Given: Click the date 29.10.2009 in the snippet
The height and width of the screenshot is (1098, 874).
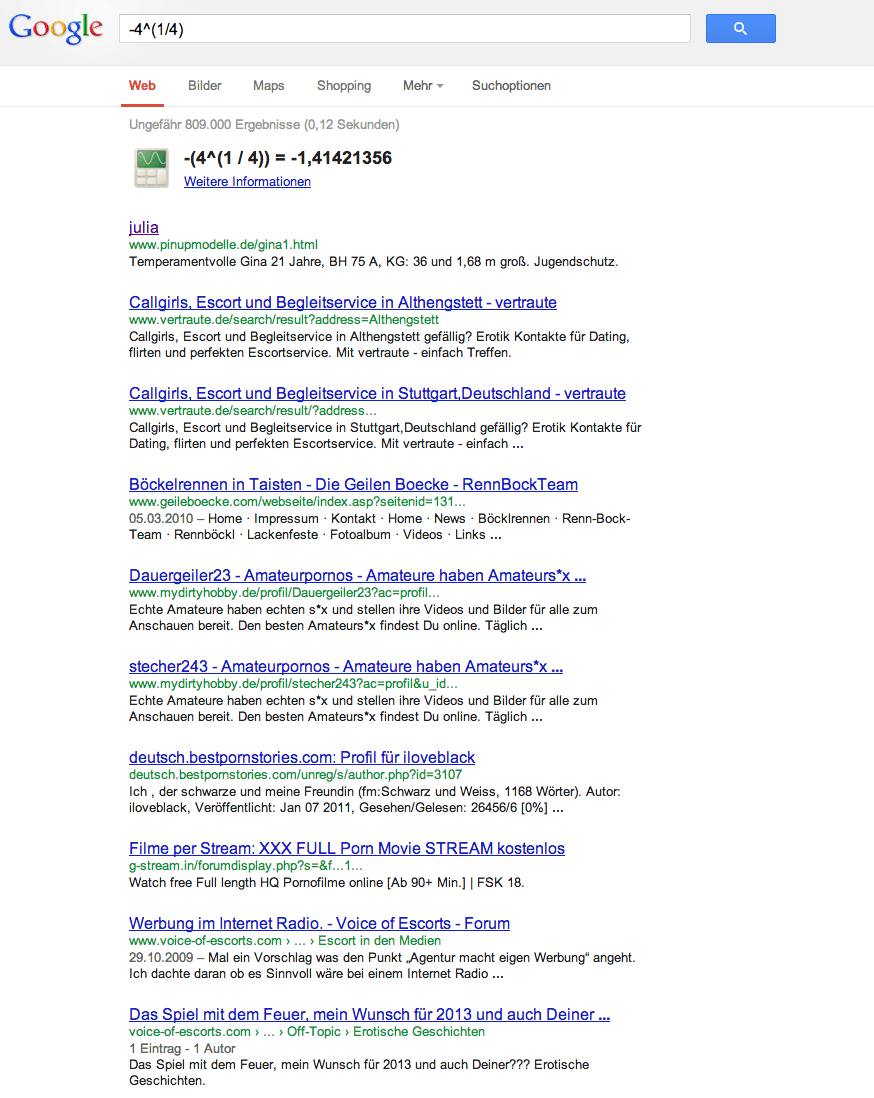Looking at the screenshot, I should 161,958.
